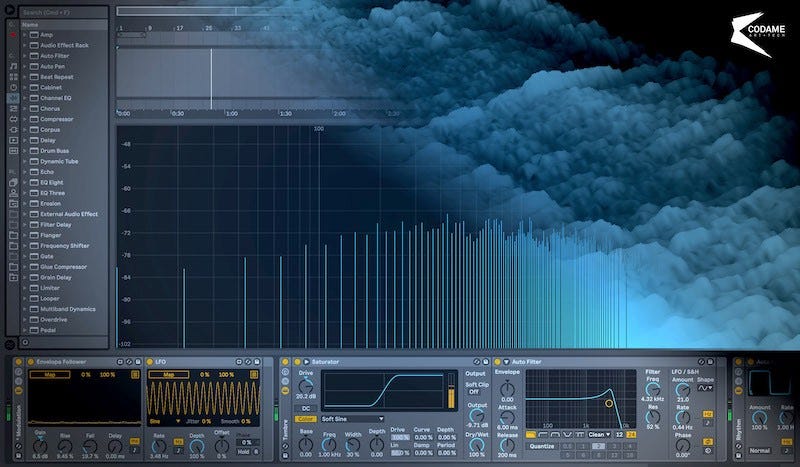Unfold the Saturator expand triangle
The image size is (800, 467).
pyautogui.click(x=307, y=362)
